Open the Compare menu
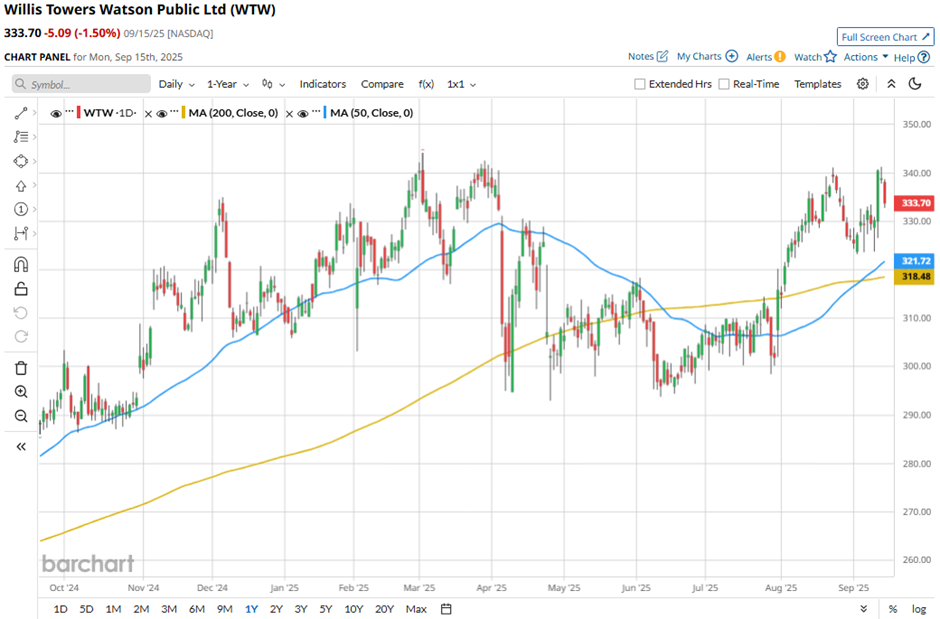 tap(382, 84)
